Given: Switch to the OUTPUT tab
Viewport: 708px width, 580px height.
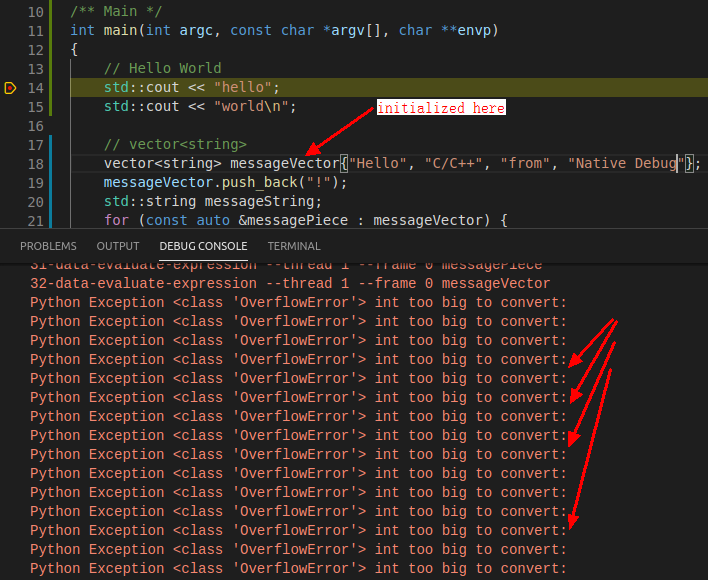Looking at the screenshot, I should coord(118,246).
